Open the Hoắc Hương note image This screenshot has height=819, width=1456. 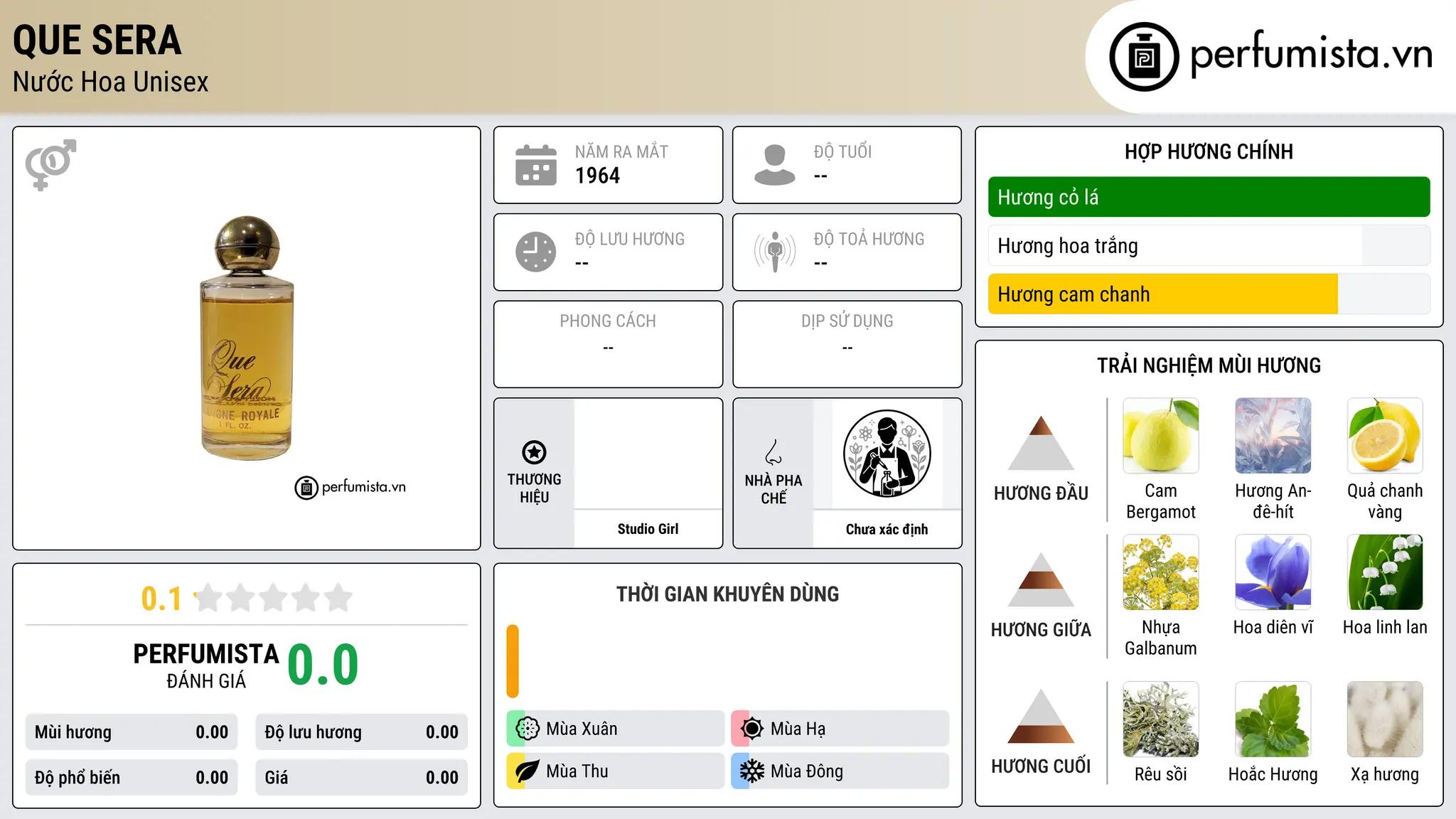1273,719
